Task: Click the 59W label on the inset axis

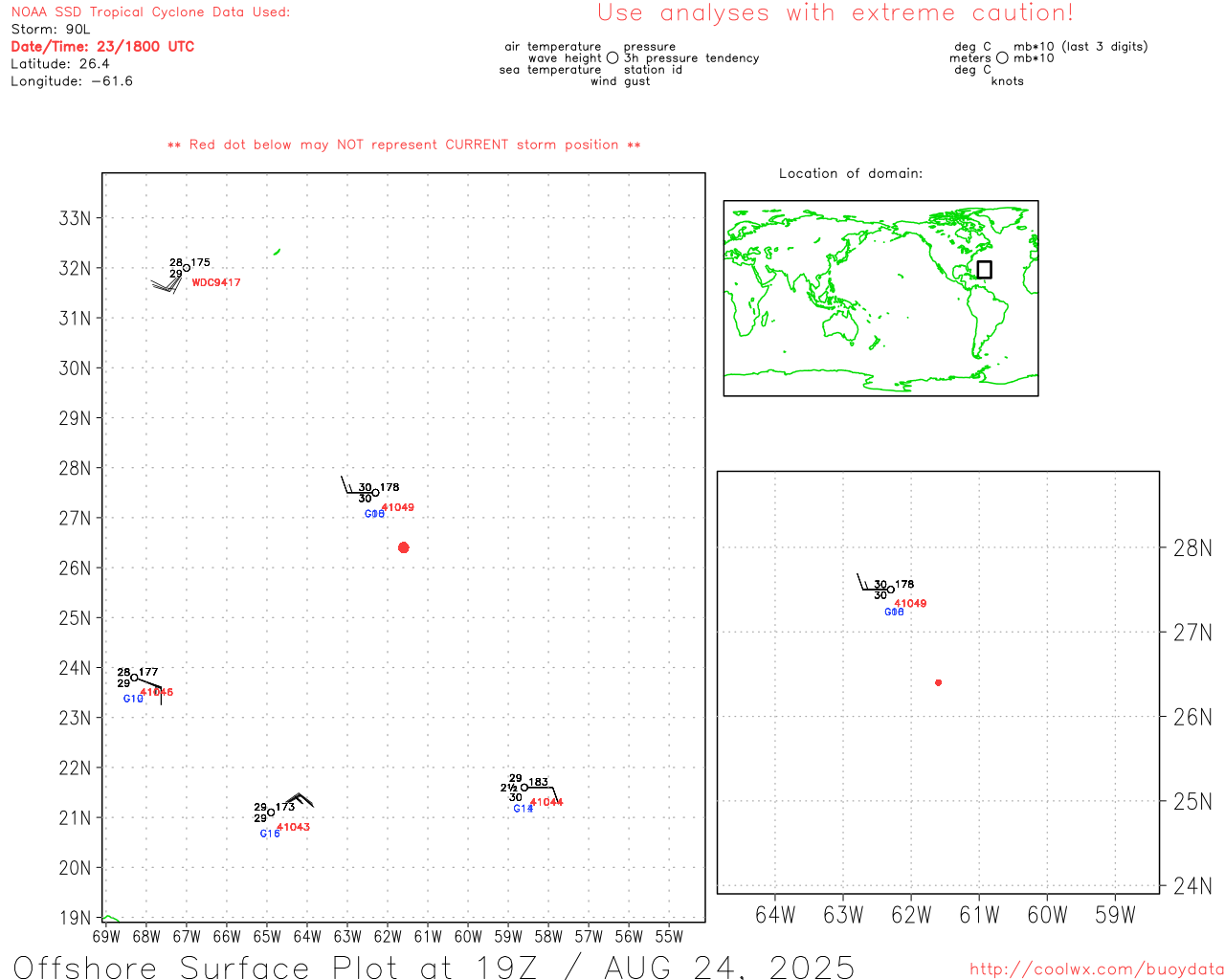Action: coord(1115,915)
